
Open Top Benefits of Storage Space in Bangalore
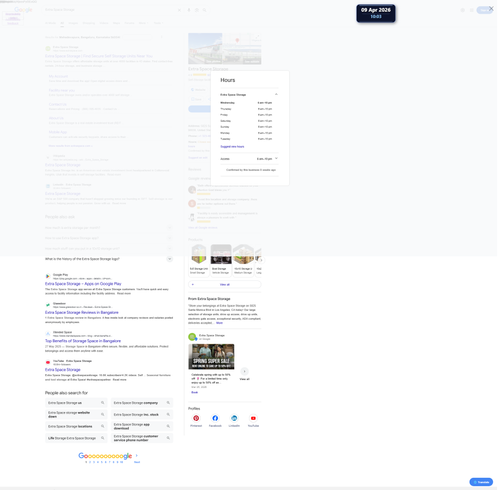pos(83,341)
